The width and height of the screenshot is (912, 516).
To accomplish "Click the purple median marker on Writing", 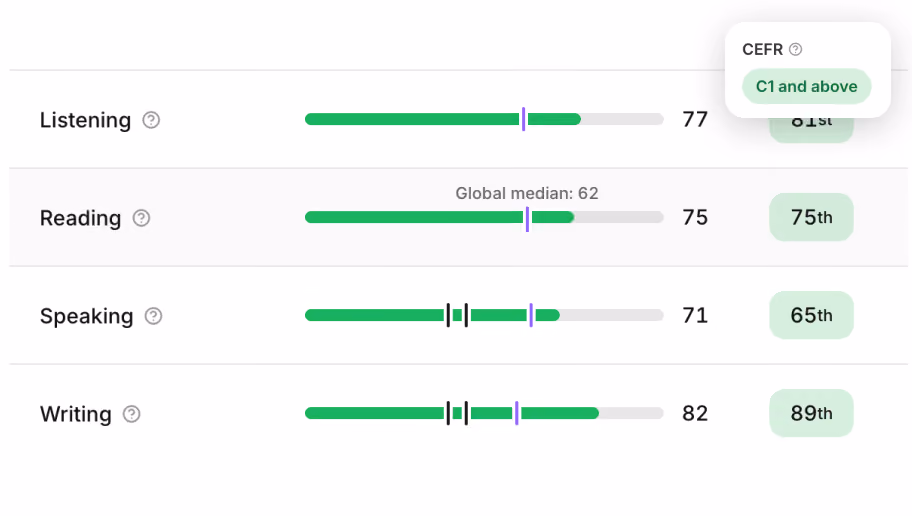I will (516, 413).
